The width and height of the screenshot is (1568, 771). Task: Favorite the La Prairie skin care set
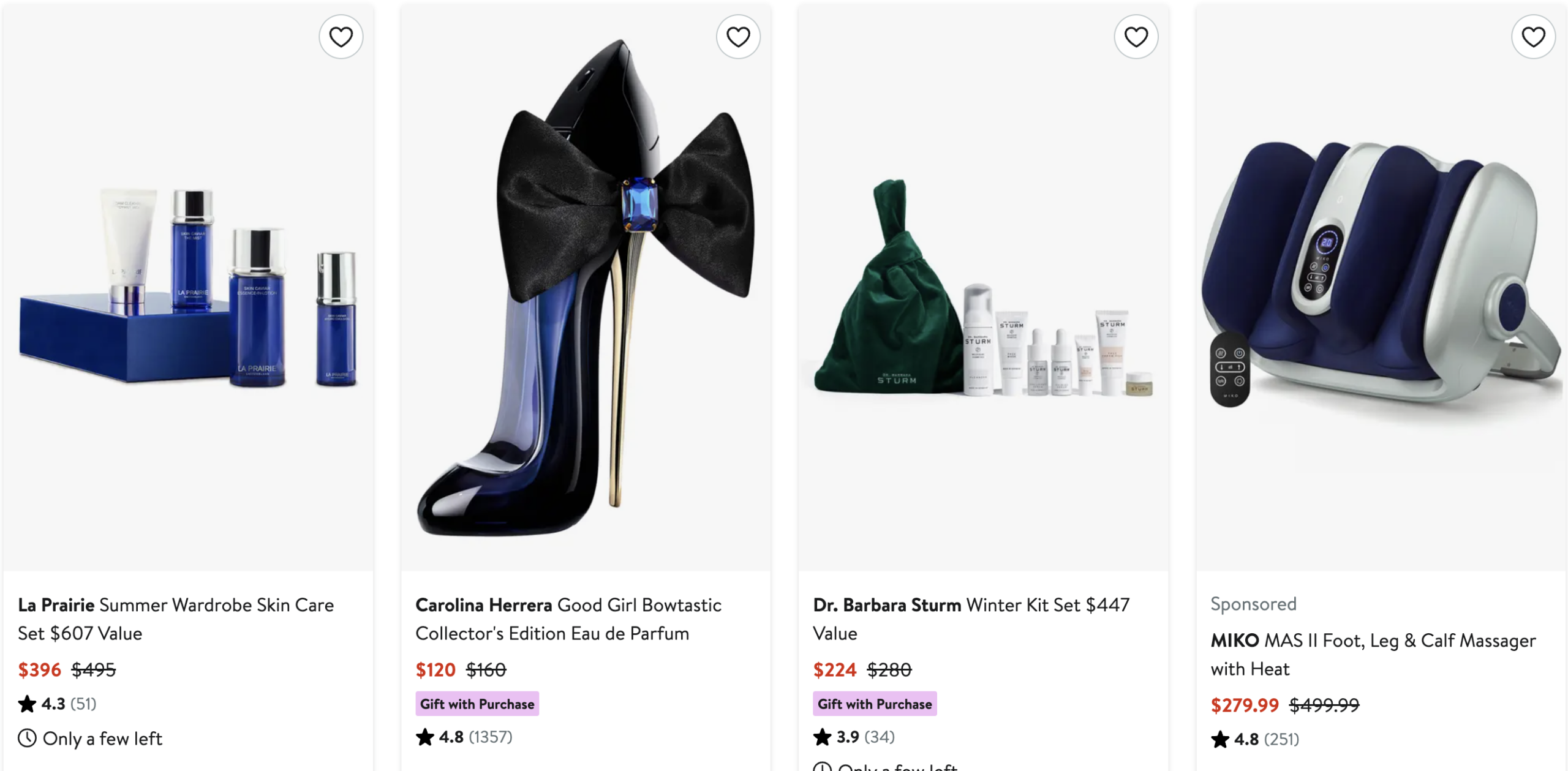[x=341, y=37]
